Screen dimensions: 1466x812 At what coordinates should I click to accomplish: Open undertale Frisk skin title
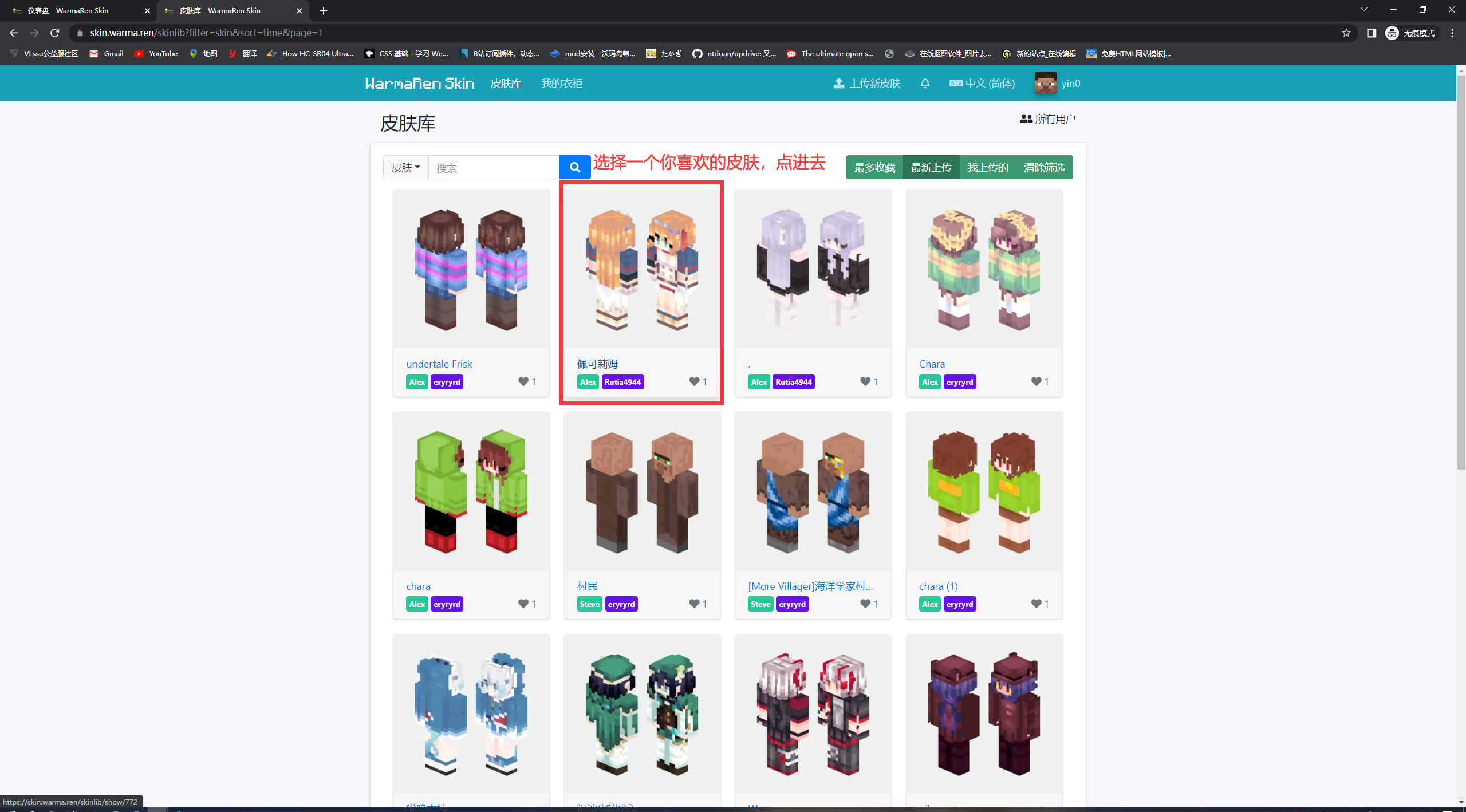439,364
